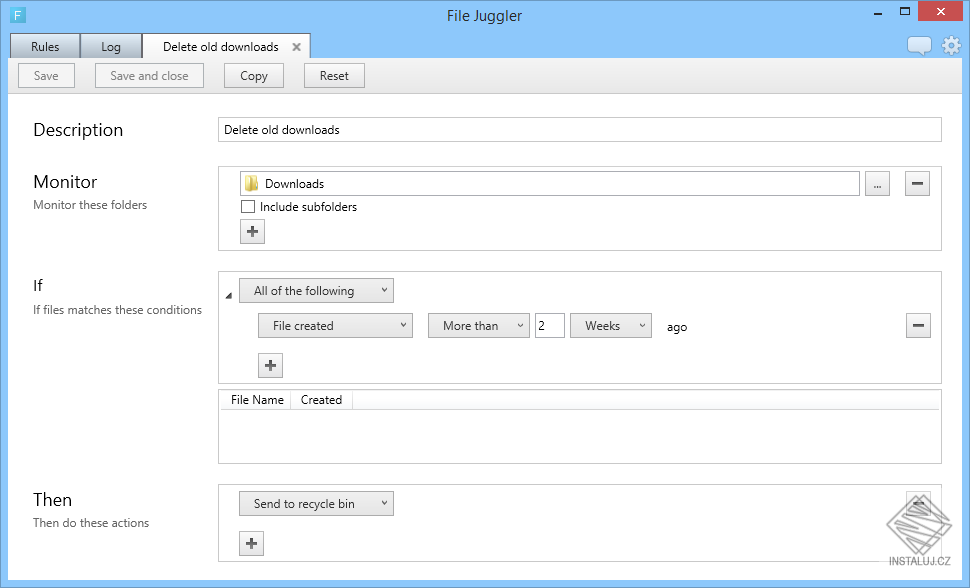Click the Description text field
The width and height of the screenshot is (970, 588).
tap(580, 130)
